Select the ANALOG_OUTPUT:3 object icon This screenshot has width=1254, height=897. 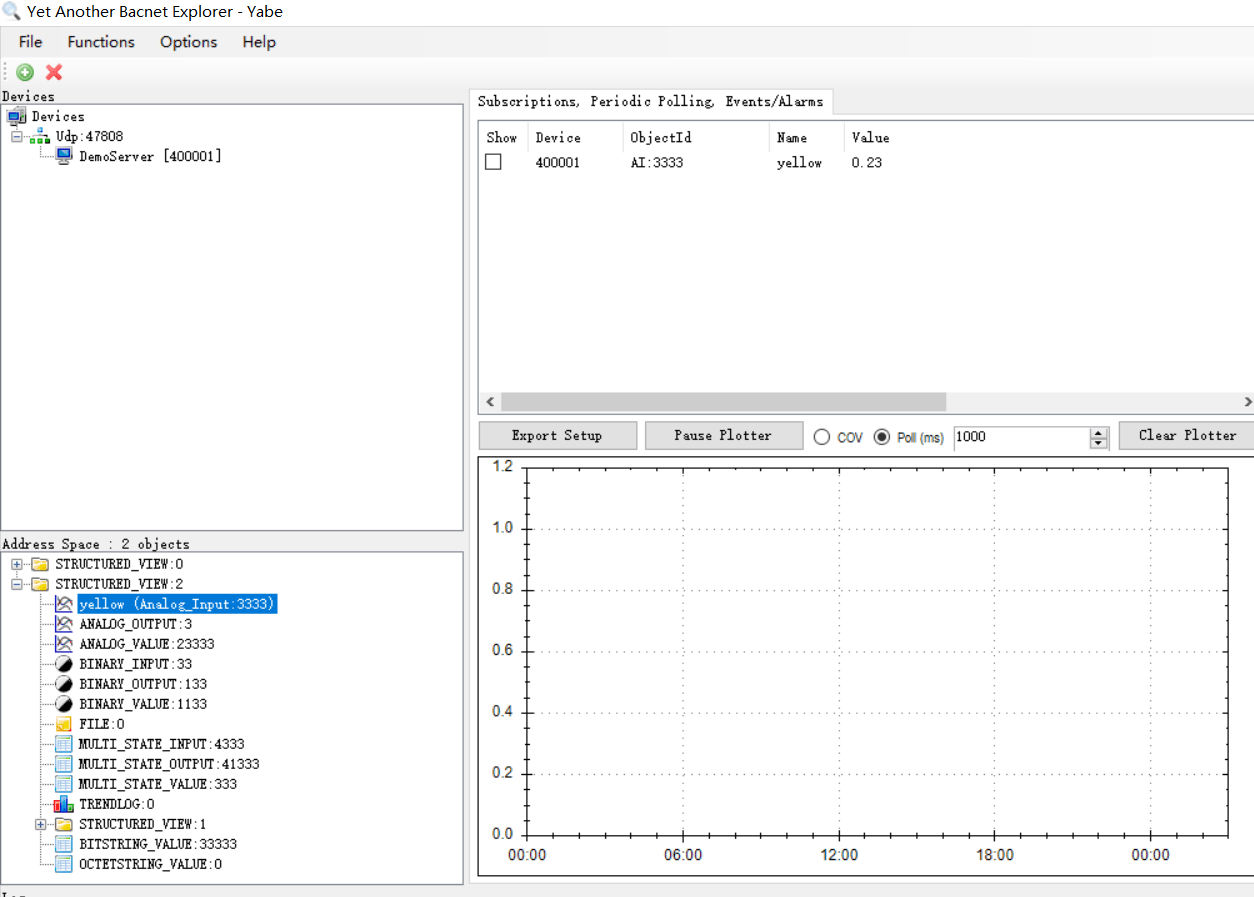[63, 623]
